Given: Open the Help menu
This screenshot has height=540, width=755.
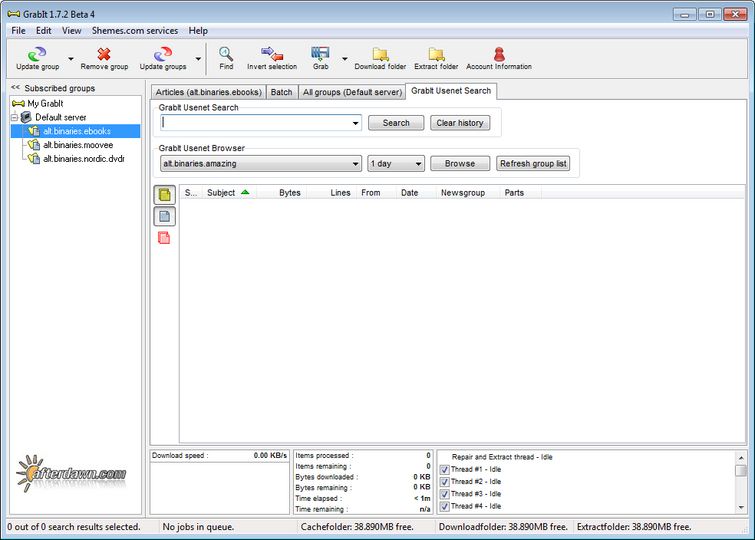Looking at the screenshot, I should pos(198,30).
